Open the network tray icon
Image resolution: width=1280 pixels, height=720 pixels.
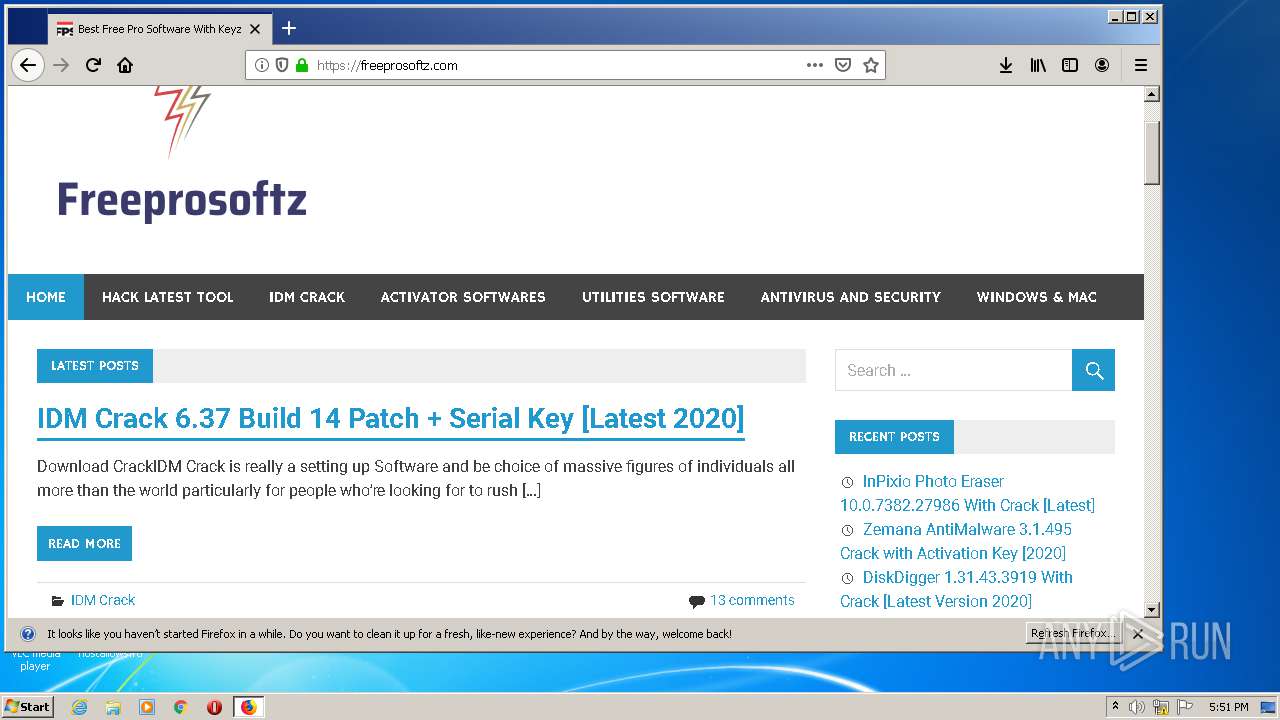(x=1161, y=707)
